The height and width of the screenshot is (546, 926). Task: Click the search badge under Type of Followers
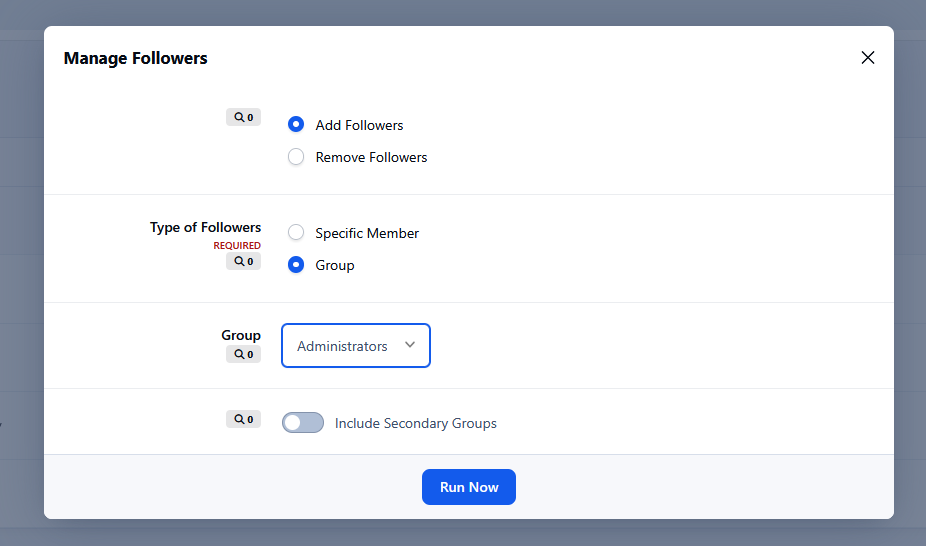coord(243,262)
